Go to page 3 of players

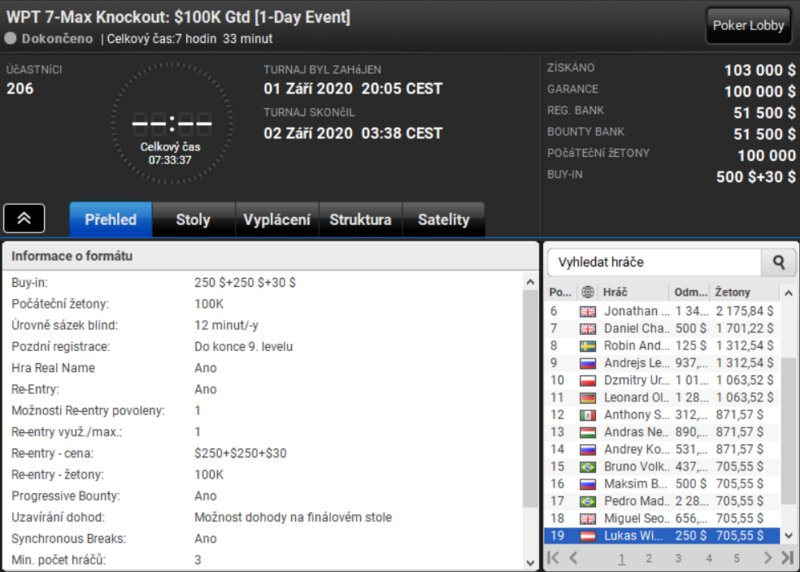point(678,558)
